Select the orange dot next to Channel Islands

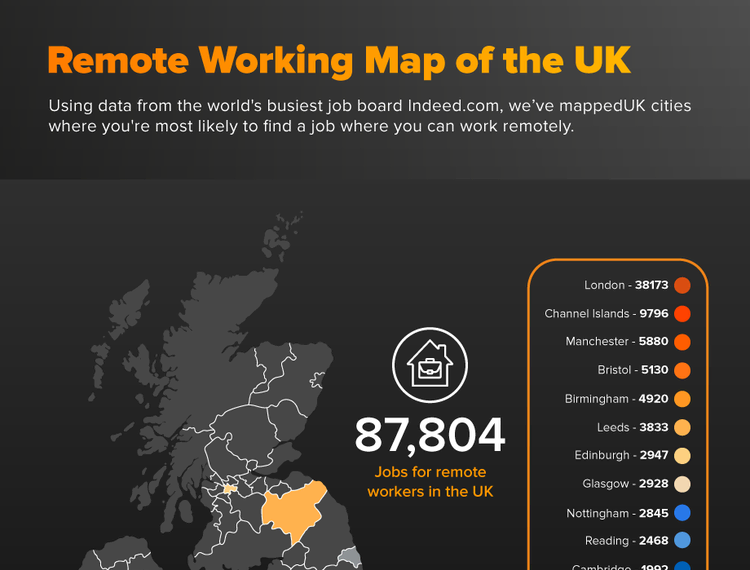[x=683, y=313]
